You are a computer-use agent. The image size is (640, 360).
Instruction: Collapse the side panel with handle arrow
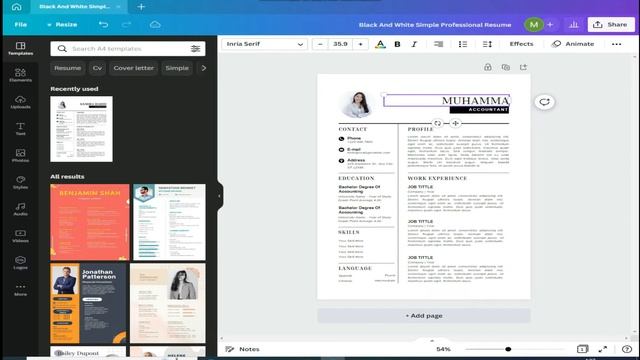point(220,196)
